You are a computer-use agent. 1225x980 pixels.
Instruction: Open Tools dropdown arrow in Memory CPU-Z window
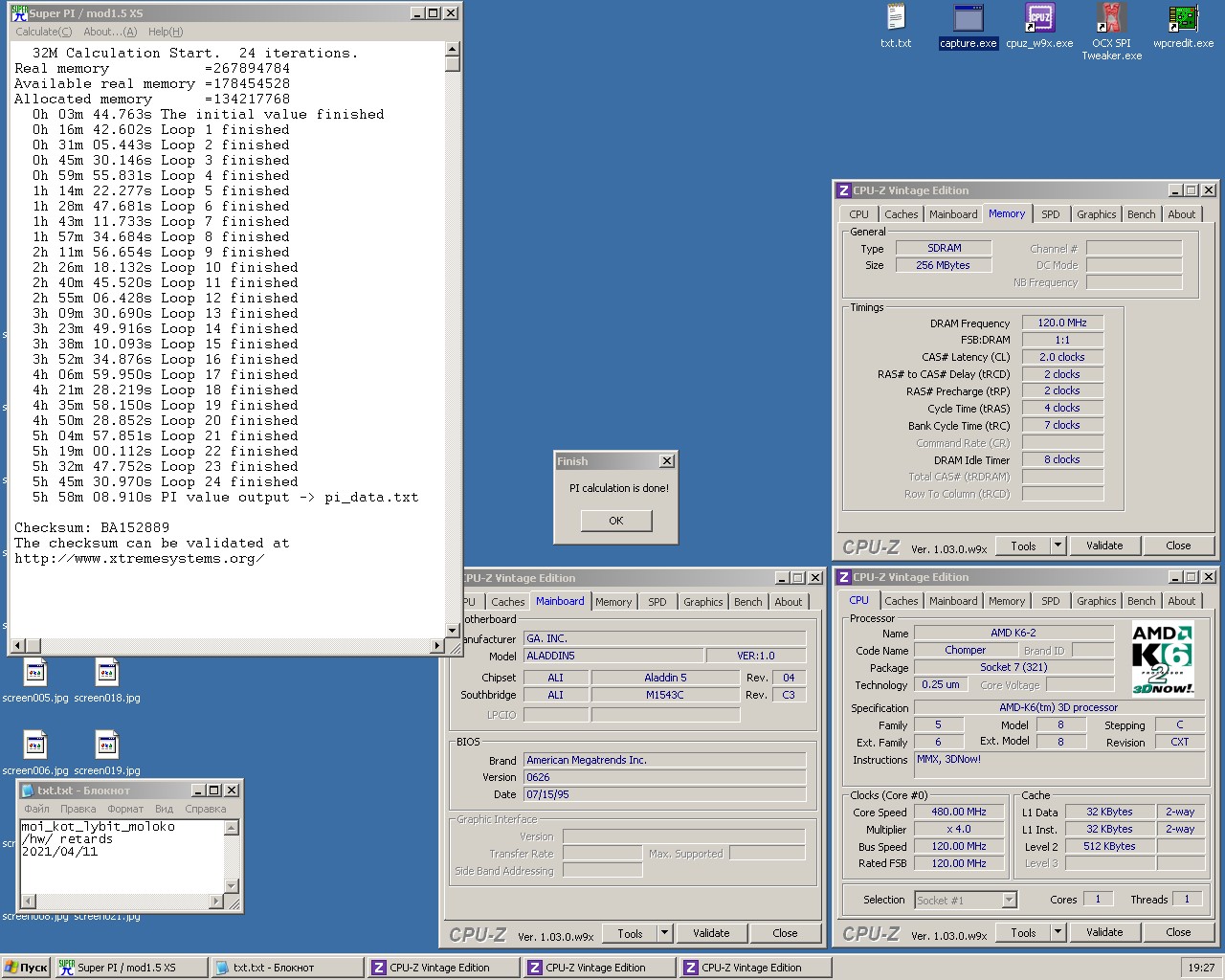point(1058,546)
